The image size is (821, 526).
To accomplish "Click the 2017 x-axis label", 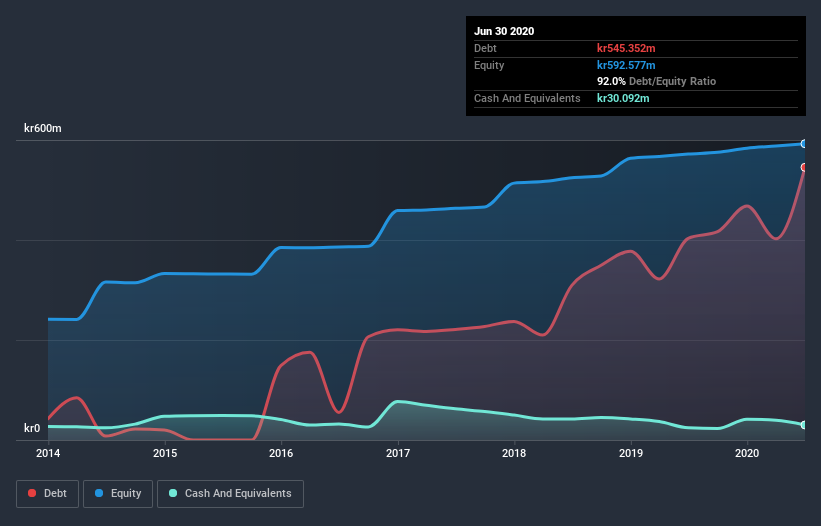I will [x=398, y=453].
